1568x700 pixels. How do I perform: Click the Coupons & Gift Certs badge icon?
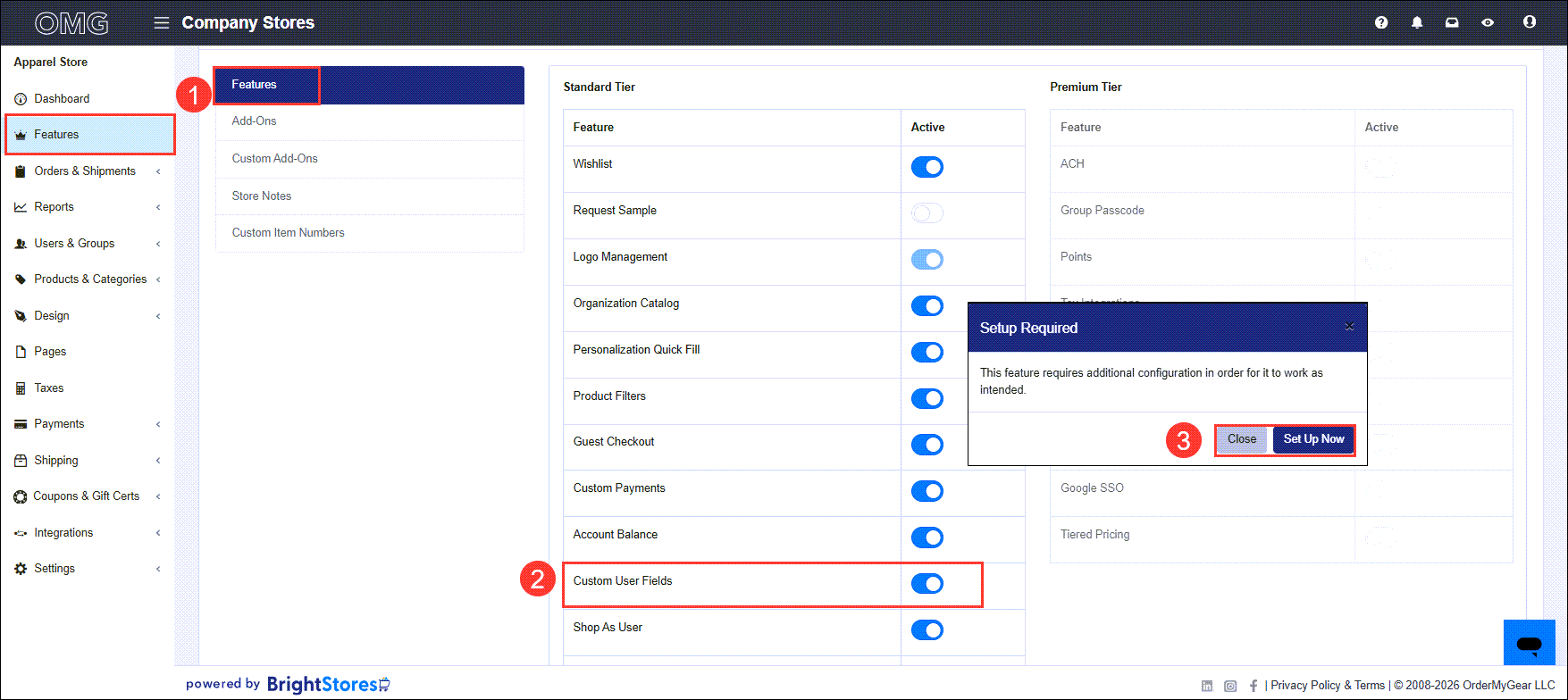(x=21, y=496)
